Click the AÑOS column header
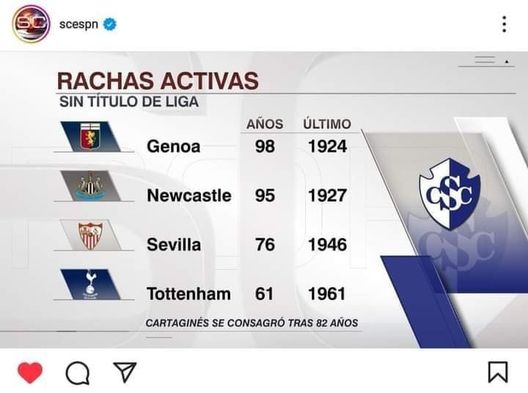 pos(265,124)
